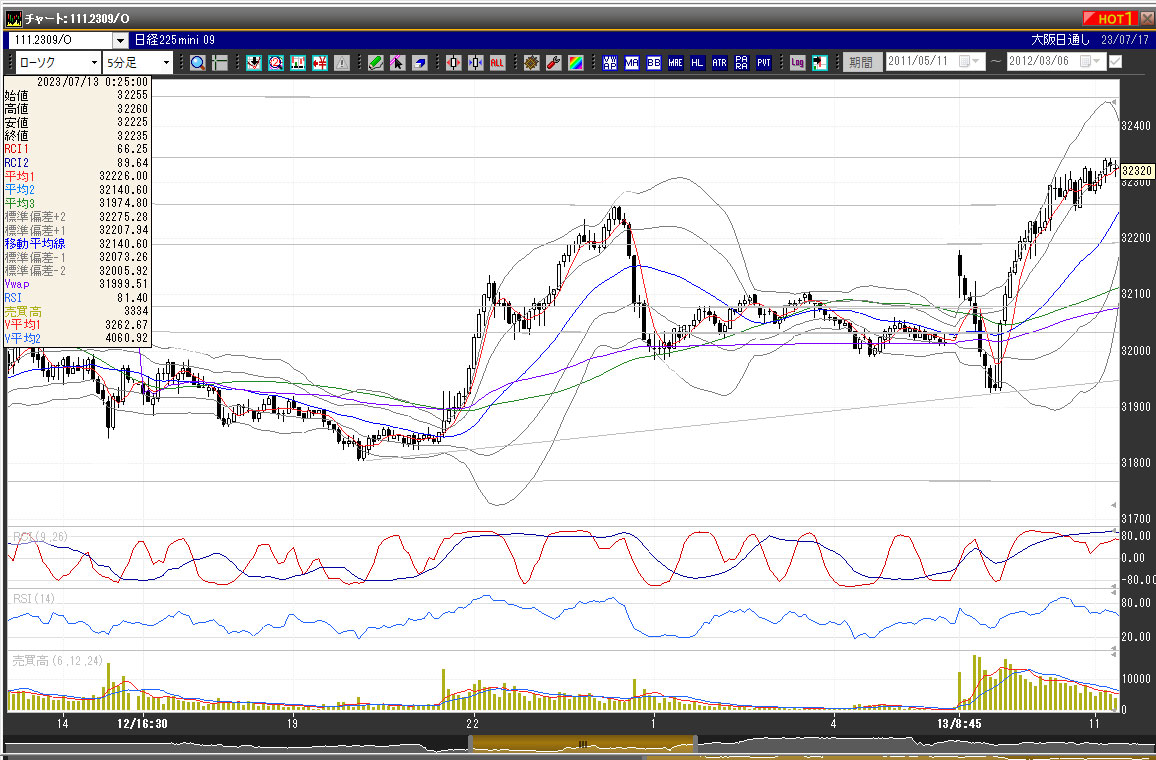Click the V平均2 4060.92 row
1156x760 pixels.
coord(76,338)
